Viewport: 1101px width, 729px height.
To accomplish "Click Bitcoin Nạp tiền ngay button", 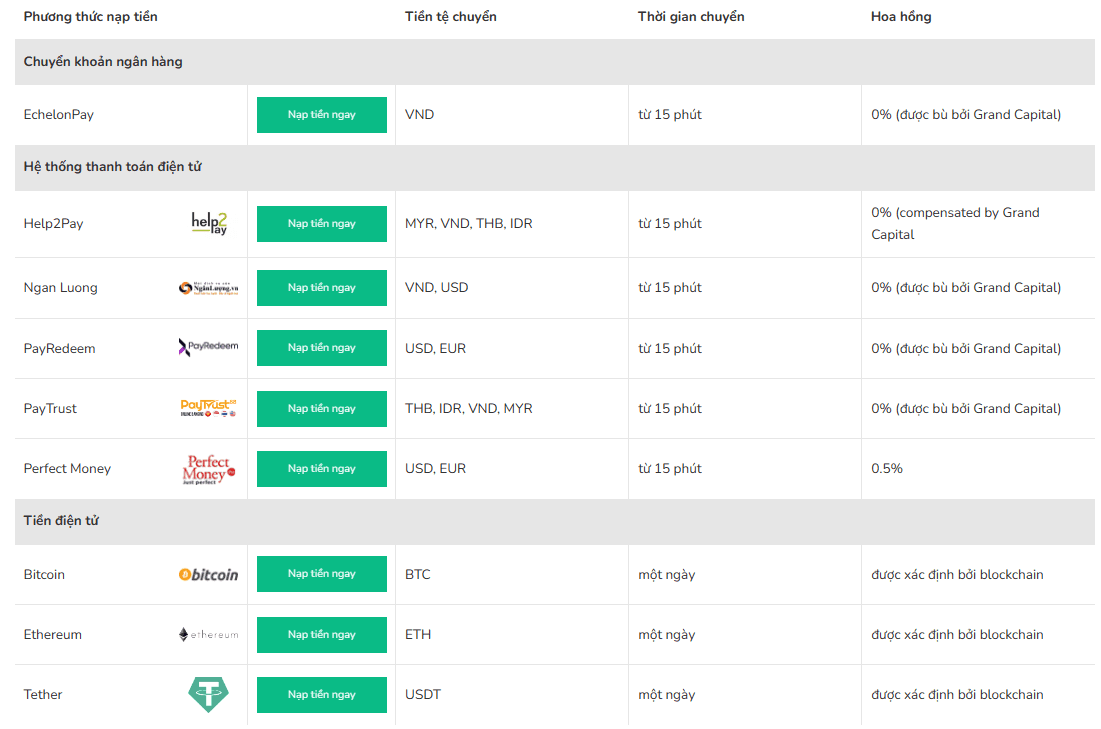I will pos(322,574).
